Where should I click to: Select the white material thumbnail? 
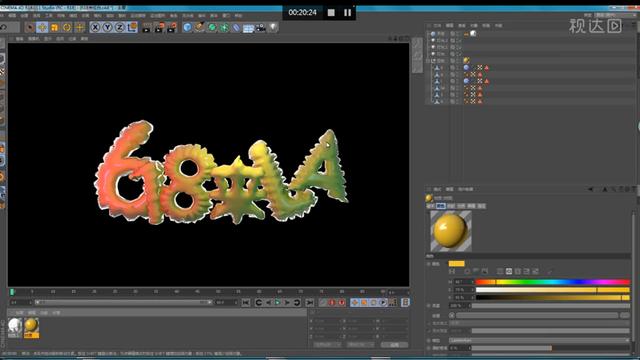15,328
